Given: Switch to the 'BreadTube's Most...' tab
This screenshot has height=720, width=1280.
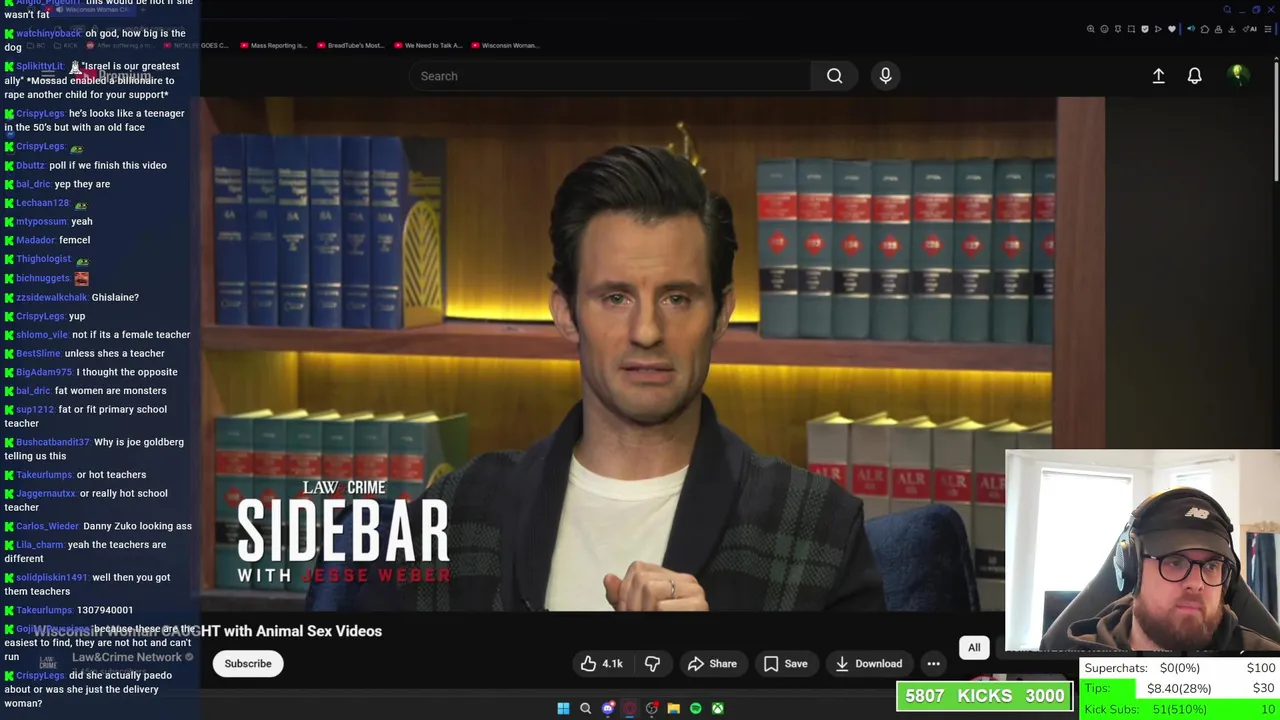Looking at the screenshot, I should pos(350,45).
